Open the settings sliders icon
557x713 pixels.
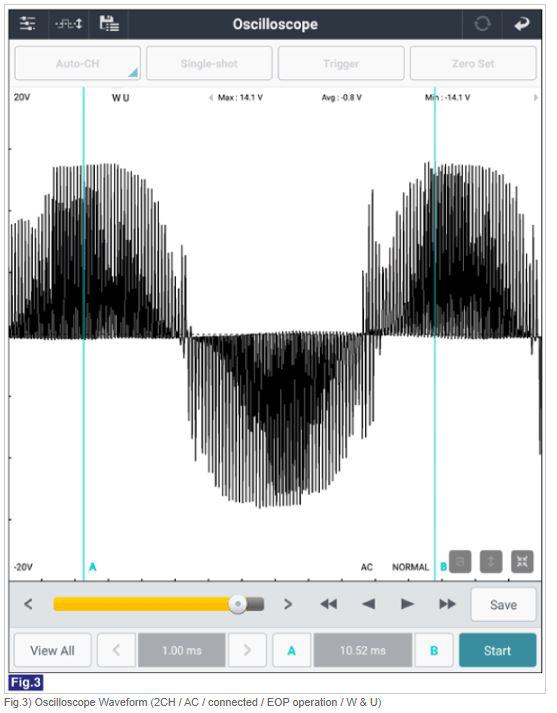pos(28,24)
